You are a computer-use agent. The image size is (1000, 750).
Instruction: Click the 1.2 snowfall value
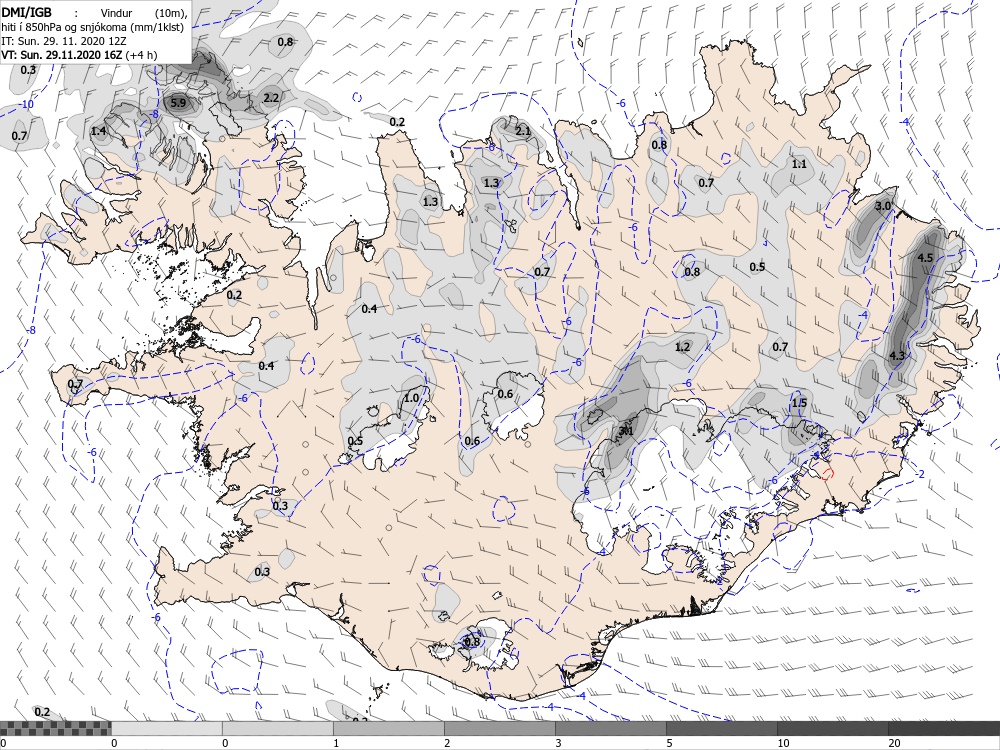tap(682, 347)
